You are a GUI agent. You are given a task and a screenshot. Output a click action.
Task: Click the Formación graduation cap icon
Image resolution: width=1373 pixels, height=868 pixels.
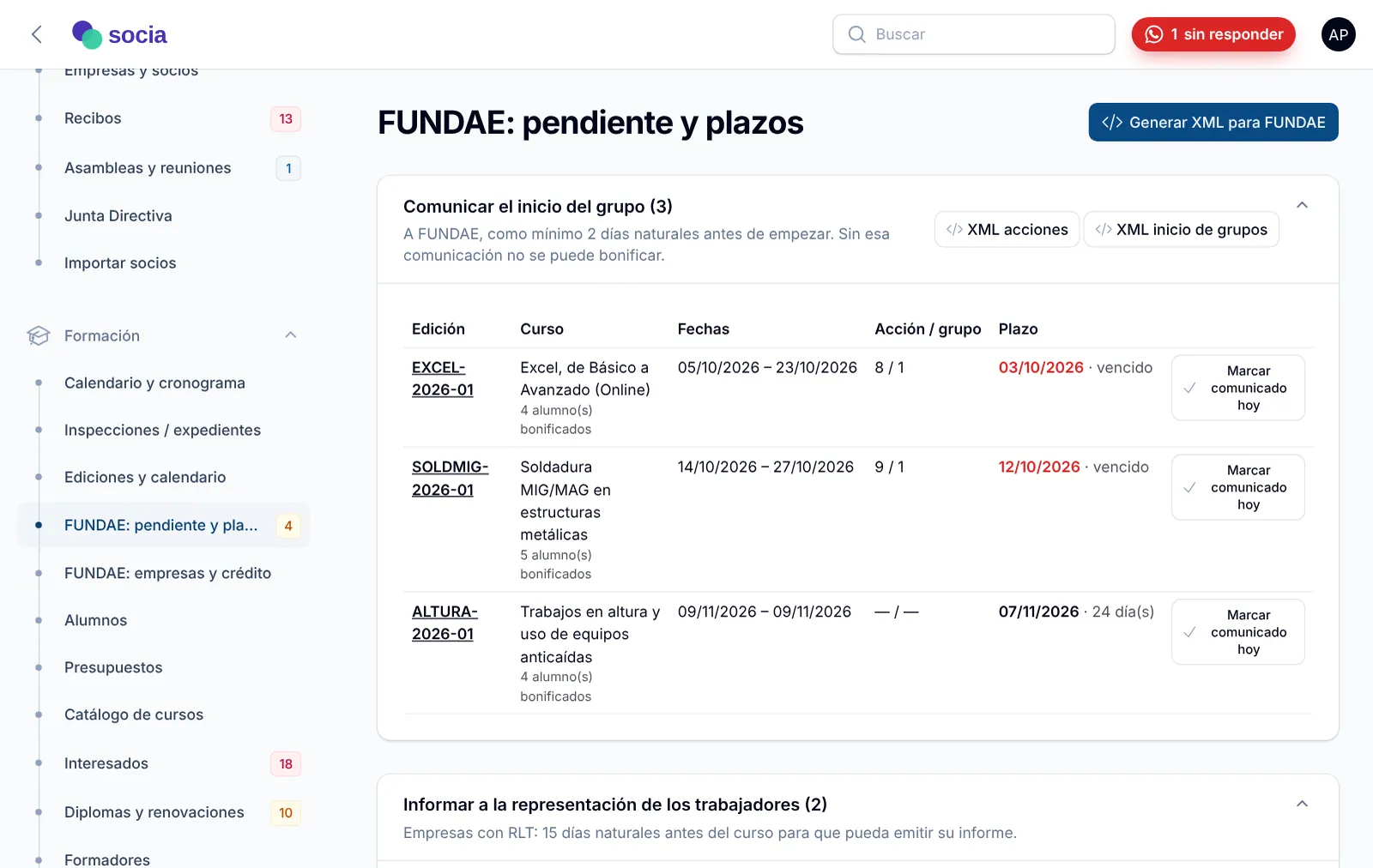coord(39,335)
